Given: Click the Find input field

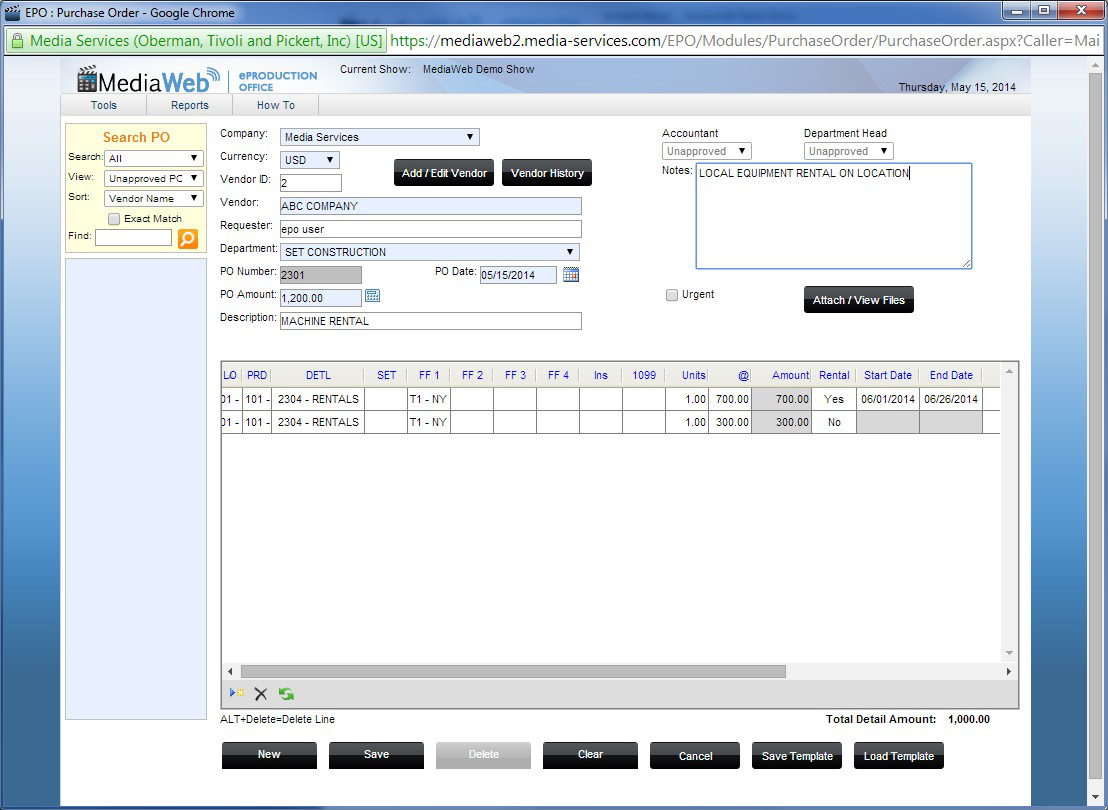Looking at the screenshot, I should point(134,237).
